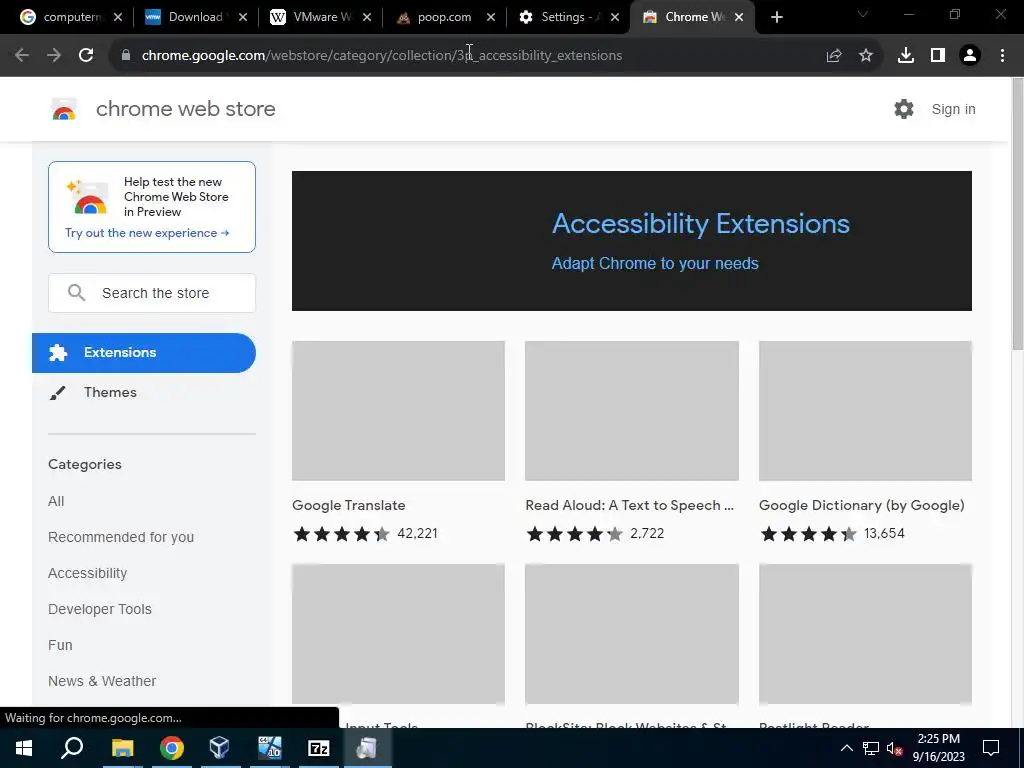Show hidden system tray icons
Screen dimensions: 1024x768
846,748
